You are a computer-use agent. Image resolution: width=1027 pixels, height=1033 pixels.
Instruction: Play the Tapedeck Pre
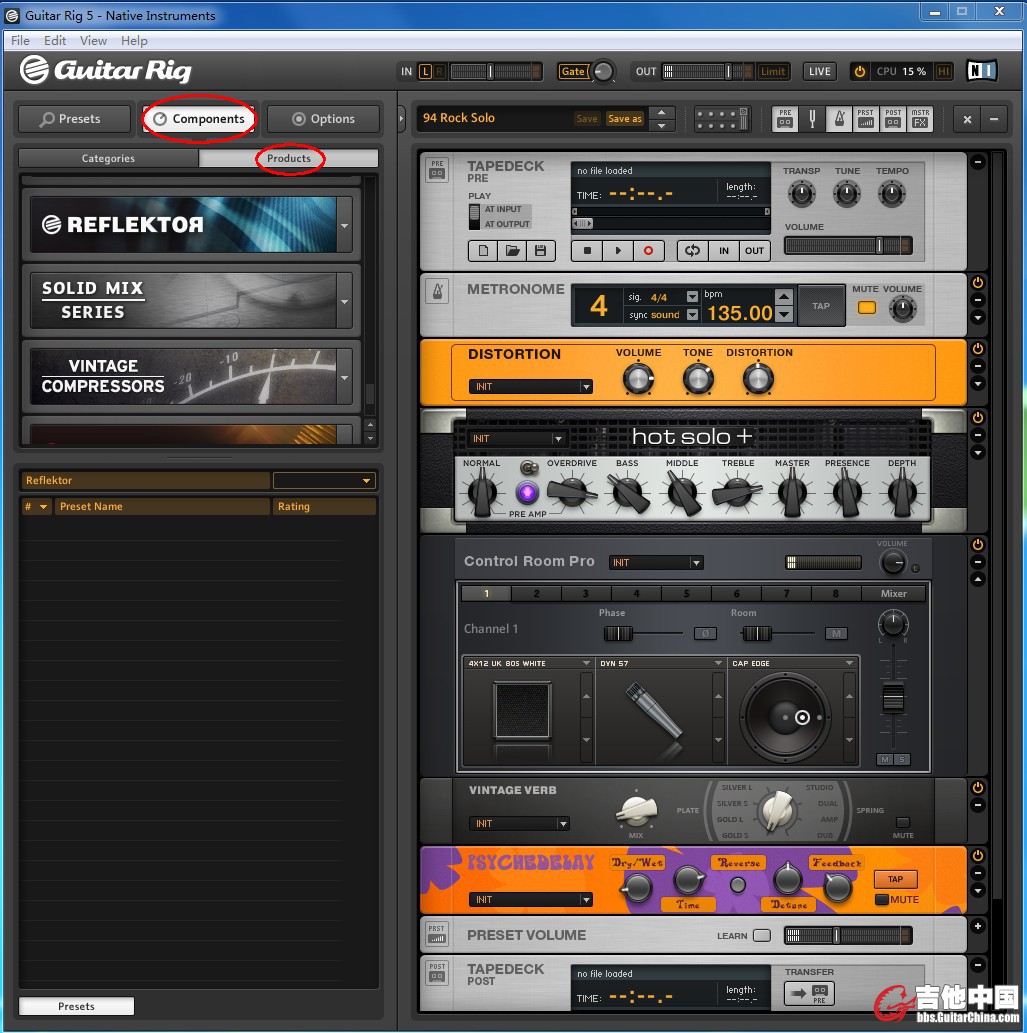(617, 251)
